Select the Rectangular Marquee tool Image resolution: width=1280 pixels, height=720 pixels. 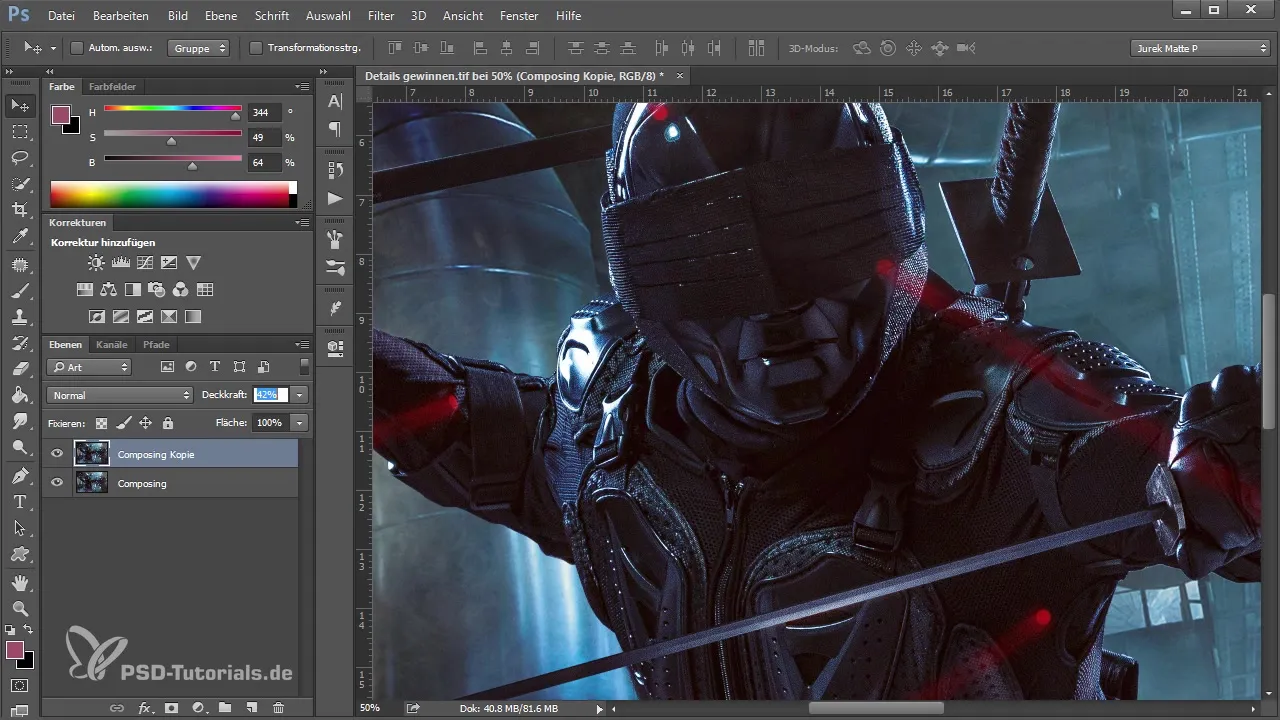(19, 131)
